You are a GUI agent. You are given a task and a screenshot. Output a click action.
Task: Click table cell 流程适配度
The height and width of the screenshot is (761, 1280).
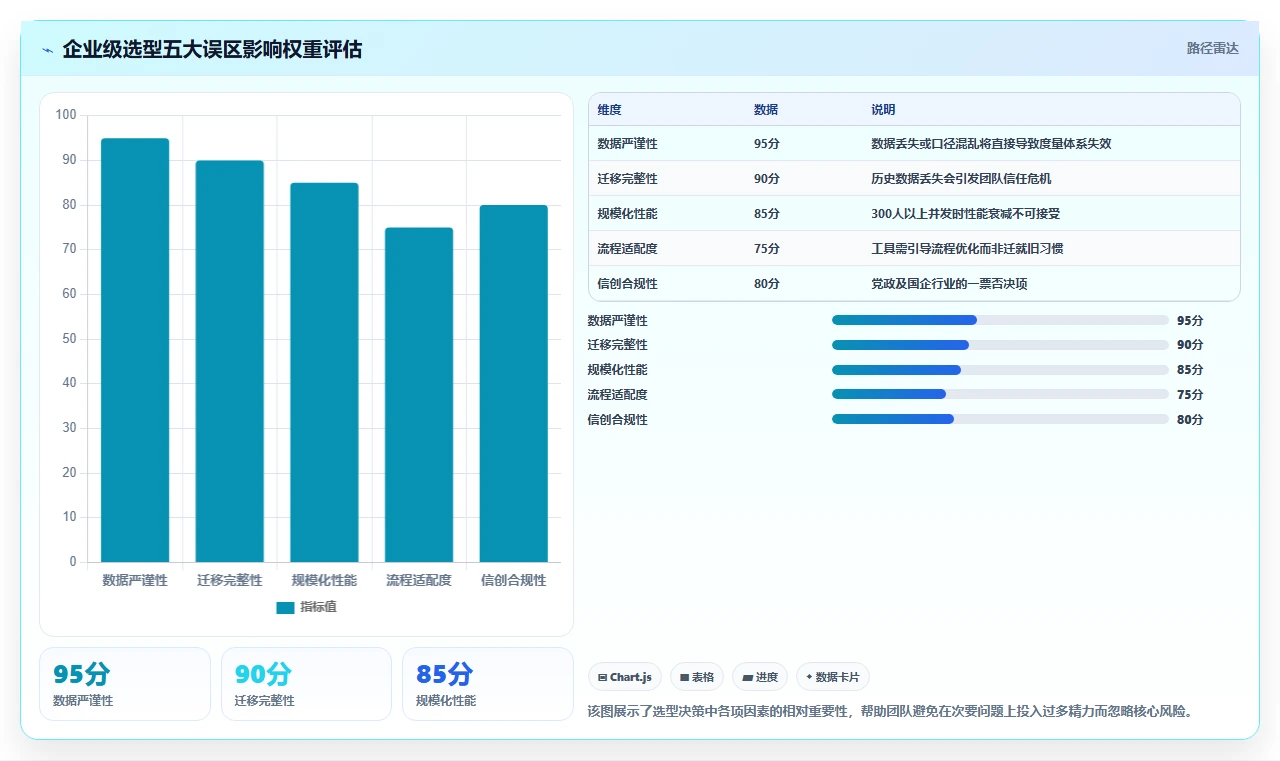628,249
